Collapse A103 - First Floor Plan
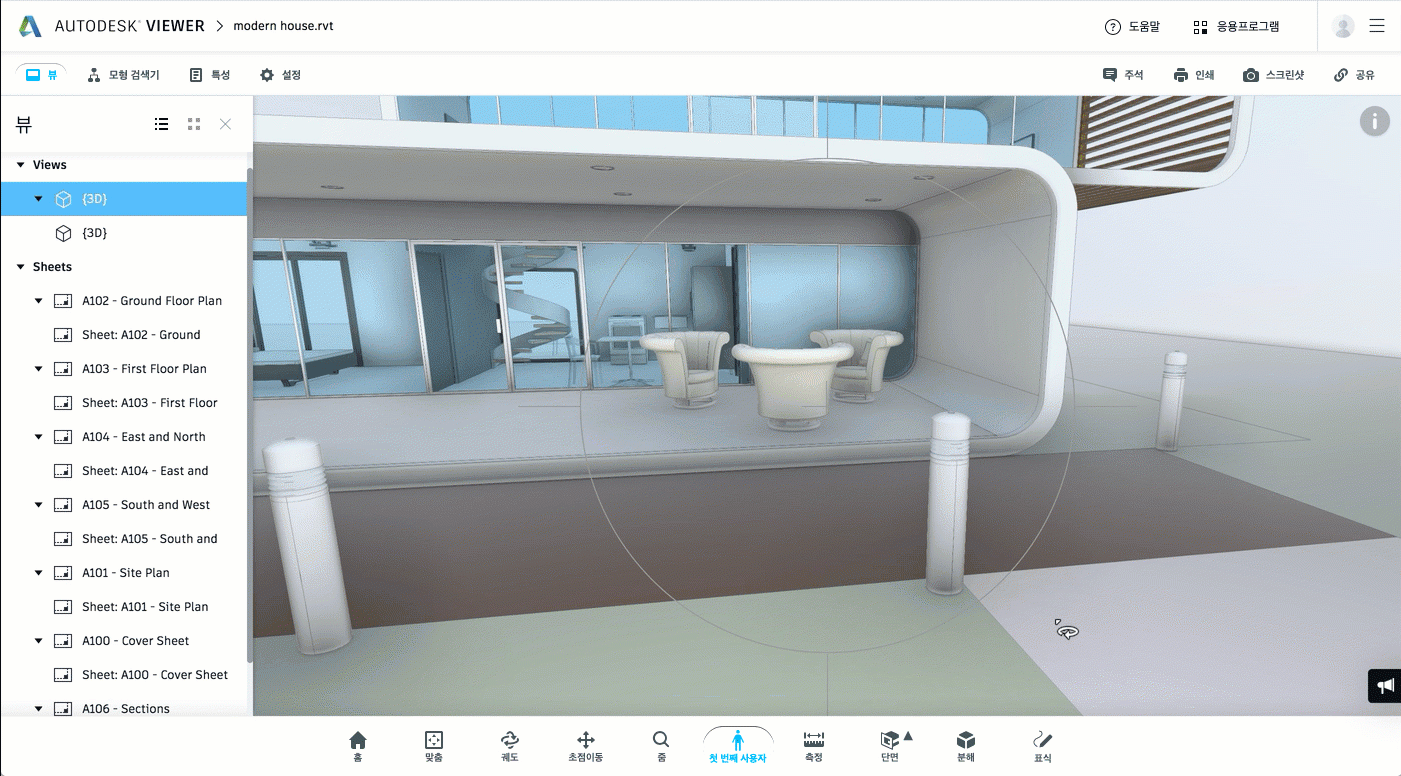Screen dimensions: 1401x776 [x=39, y=369]
